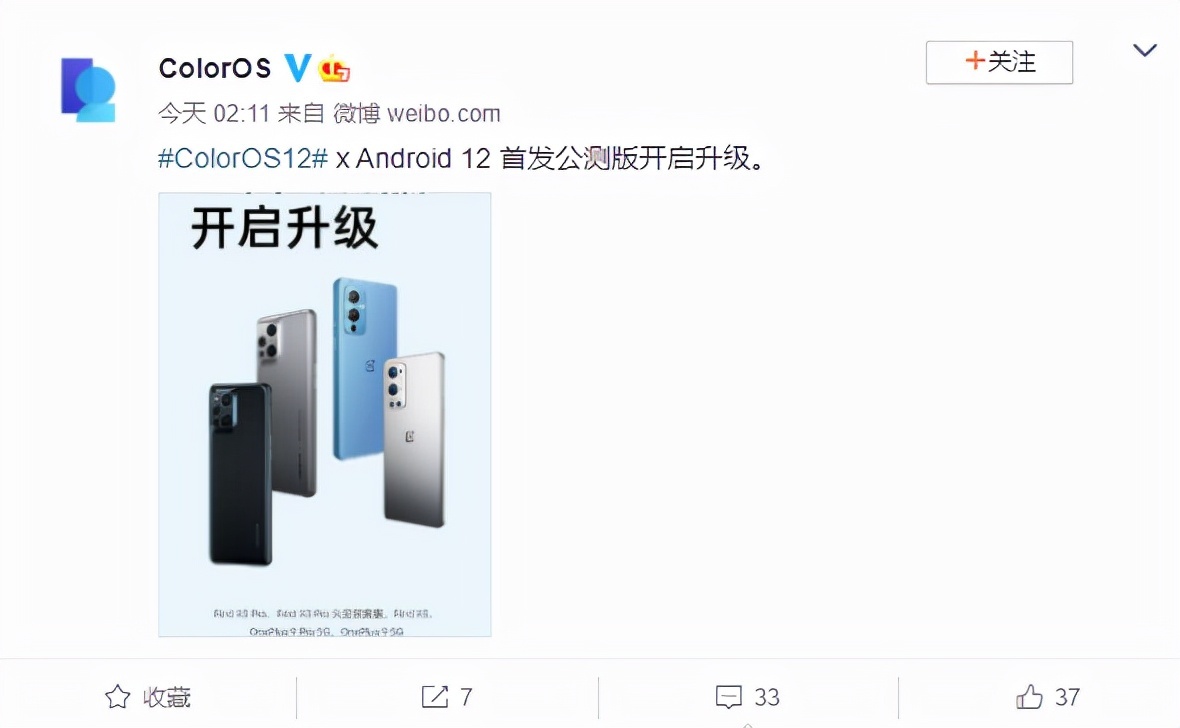Open the ColorOS account name link
This screenshot has width=1180, height=728.
tap(214, 69)
